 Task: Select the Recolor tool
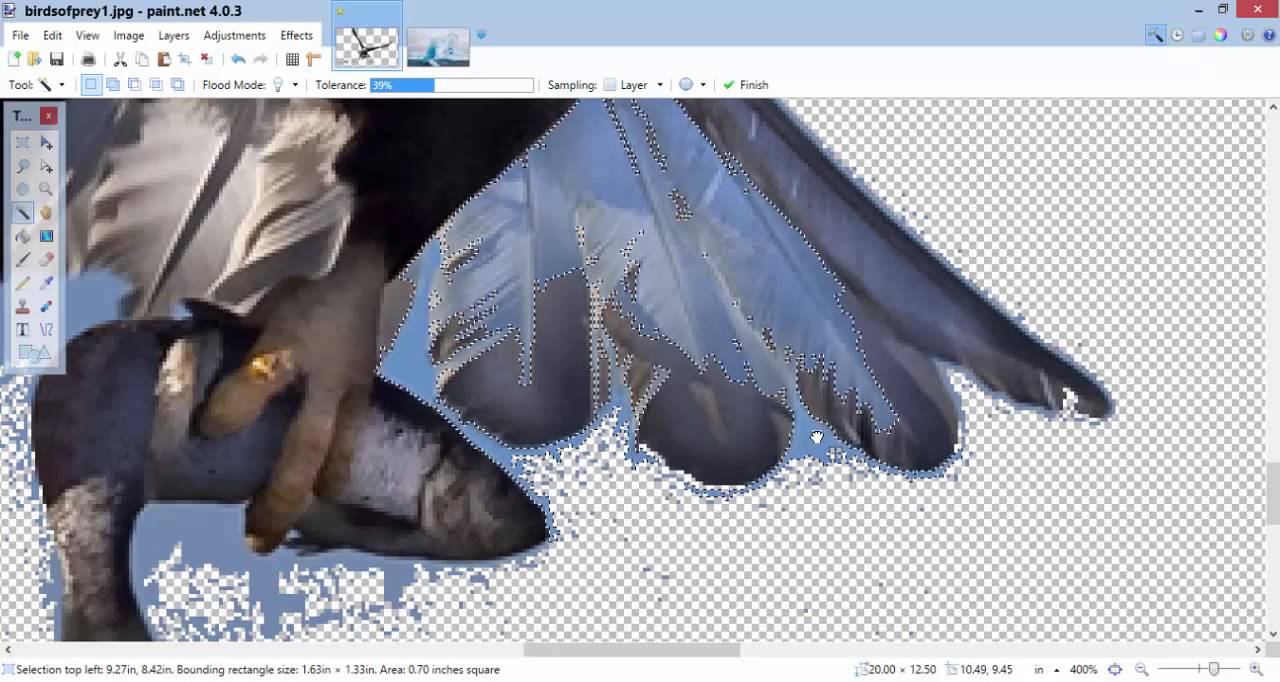[46, 307]
